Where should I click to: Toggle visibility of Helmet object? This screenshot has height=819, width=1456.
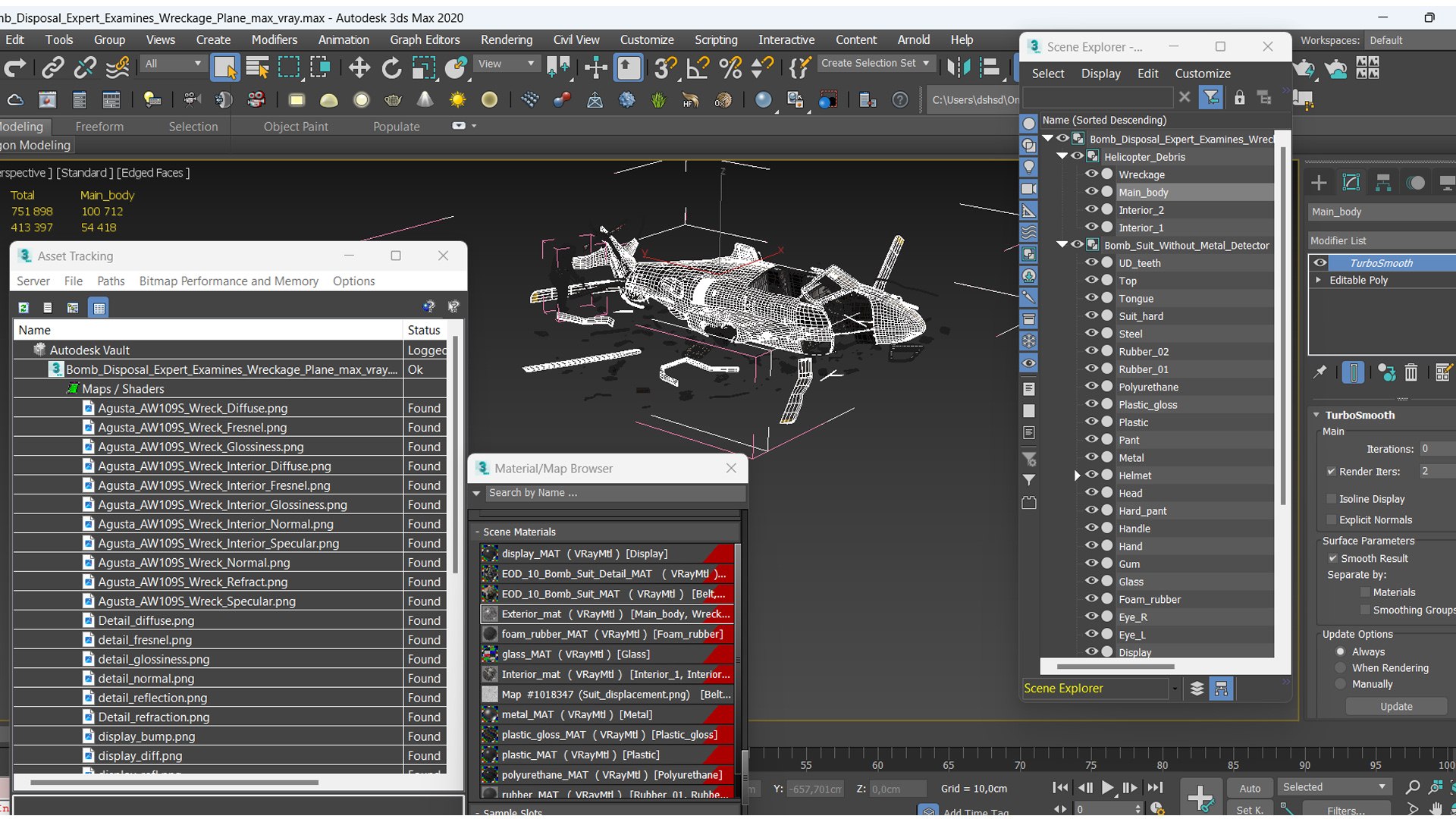coord(1091,475)
